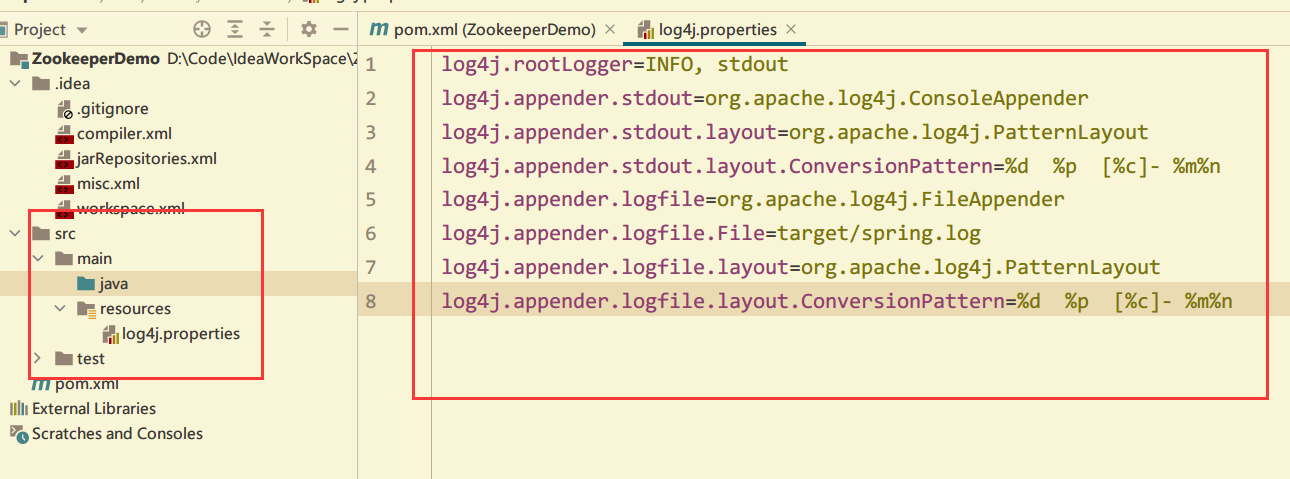
Task: Open Project panel settings gear
Action: pyautogui.click(x=308, y=29)
